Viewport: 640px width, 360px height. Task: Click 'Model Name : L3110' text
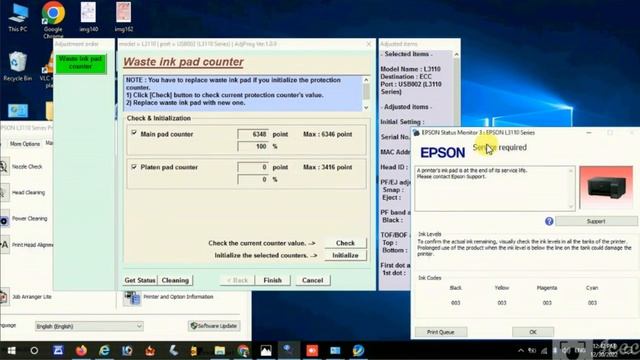tap(410, 69)
